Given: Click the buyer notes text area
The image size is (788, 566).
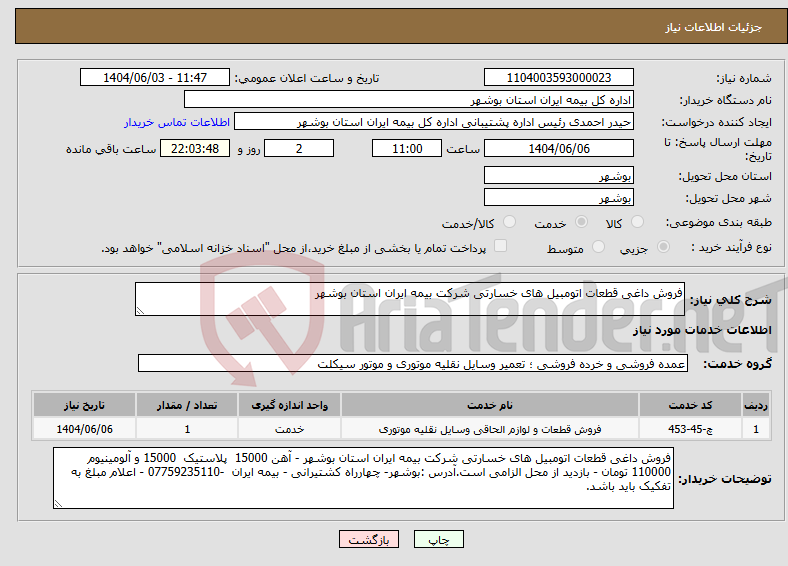Looking at the screenshot, I should [x=363, y=478].
